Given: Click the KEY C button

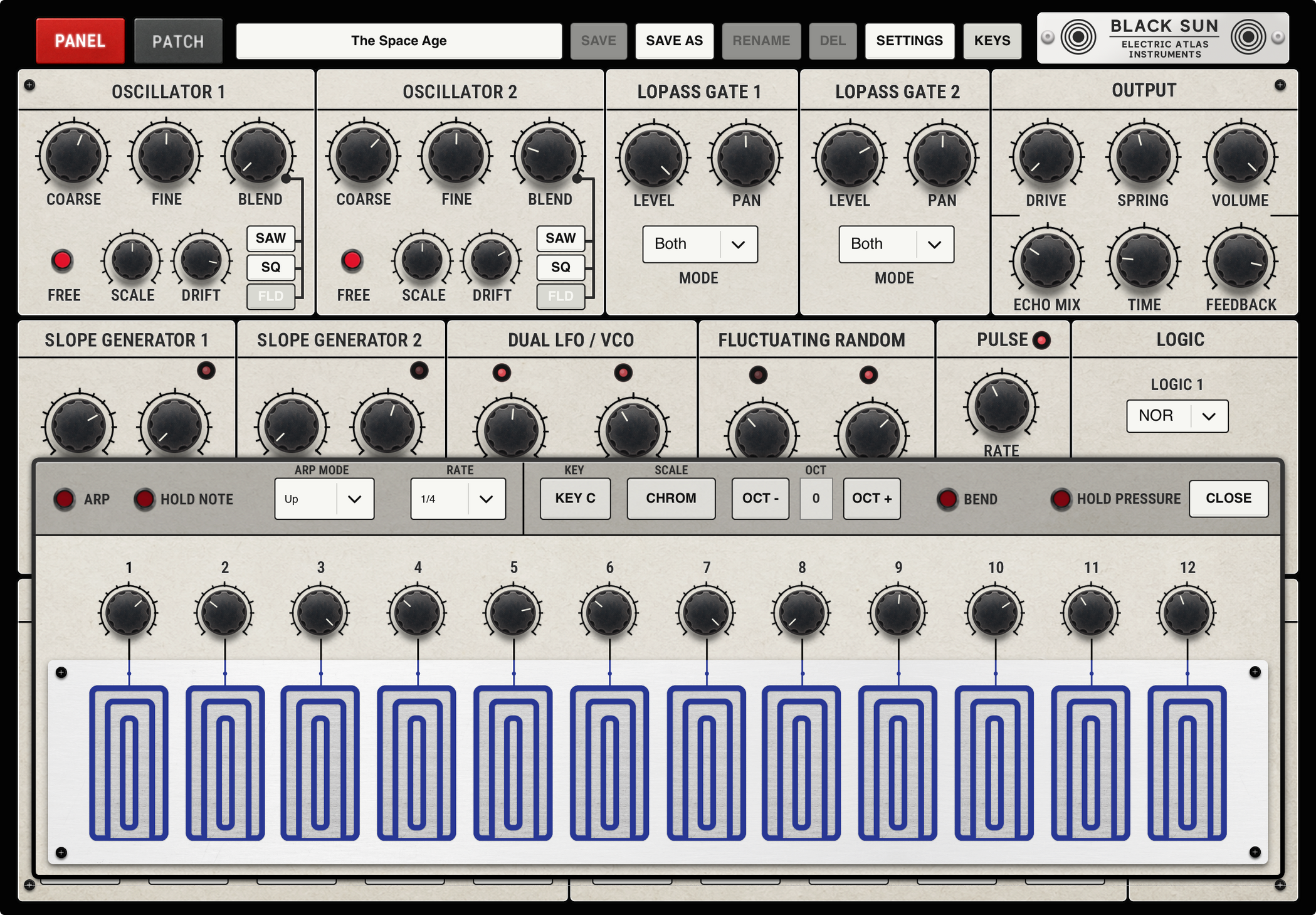Looking at the screenshot, I should 575,499.
